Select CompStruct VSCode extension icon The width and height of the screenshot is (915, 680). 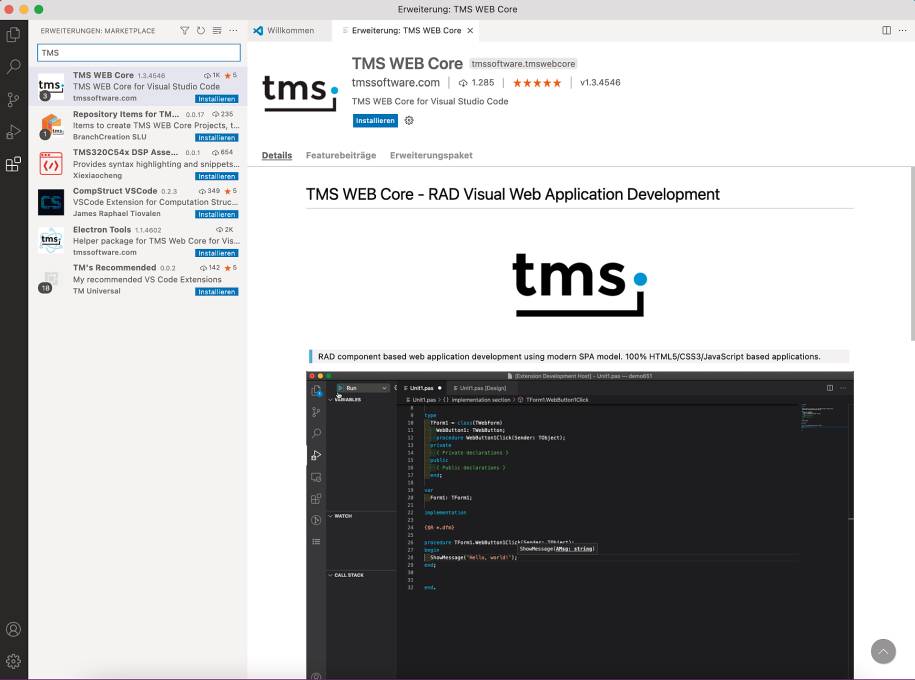pyautogui.click(x=51, y=203)
